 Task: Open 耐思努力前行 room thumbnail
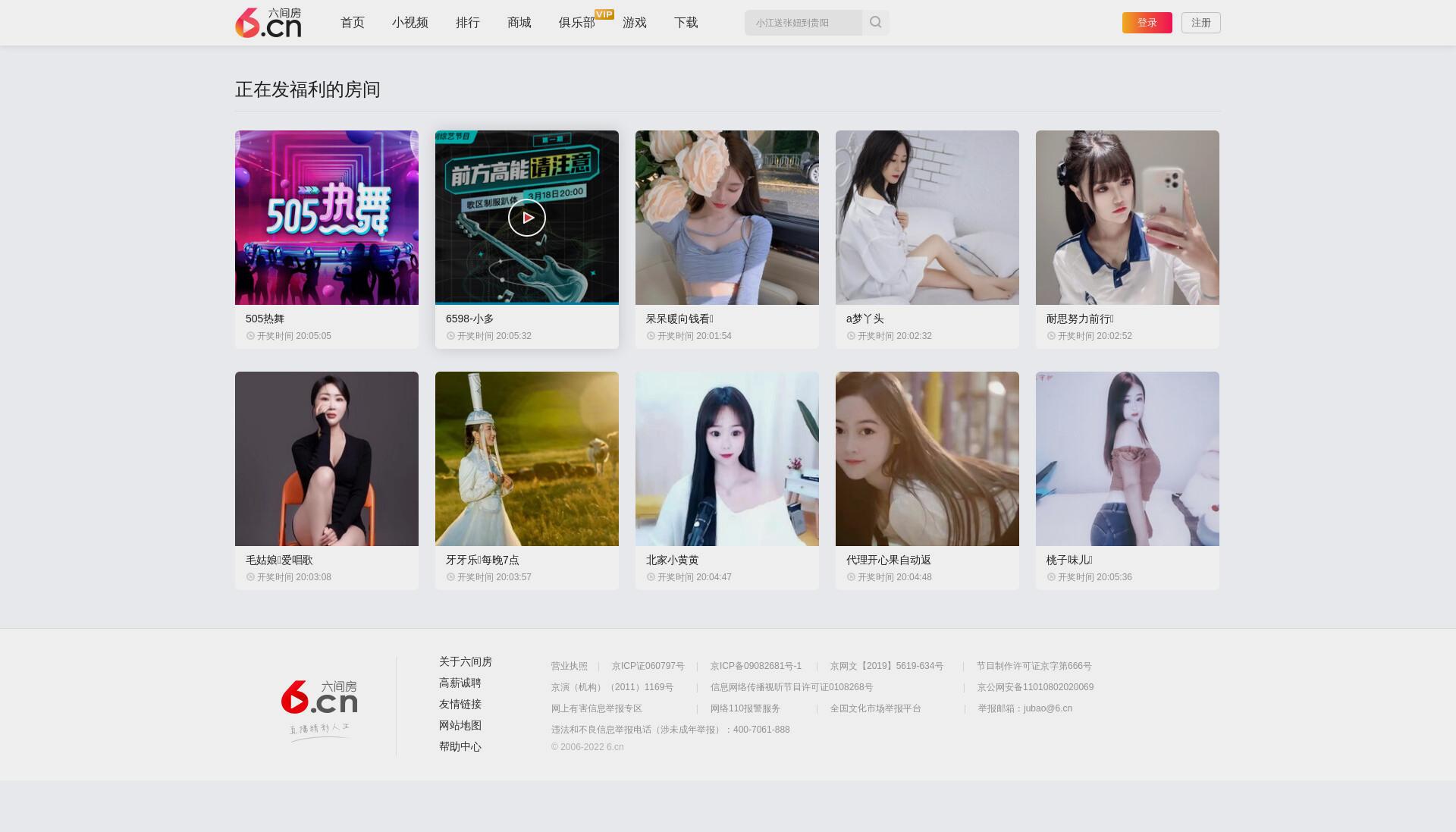point(1128,218)
